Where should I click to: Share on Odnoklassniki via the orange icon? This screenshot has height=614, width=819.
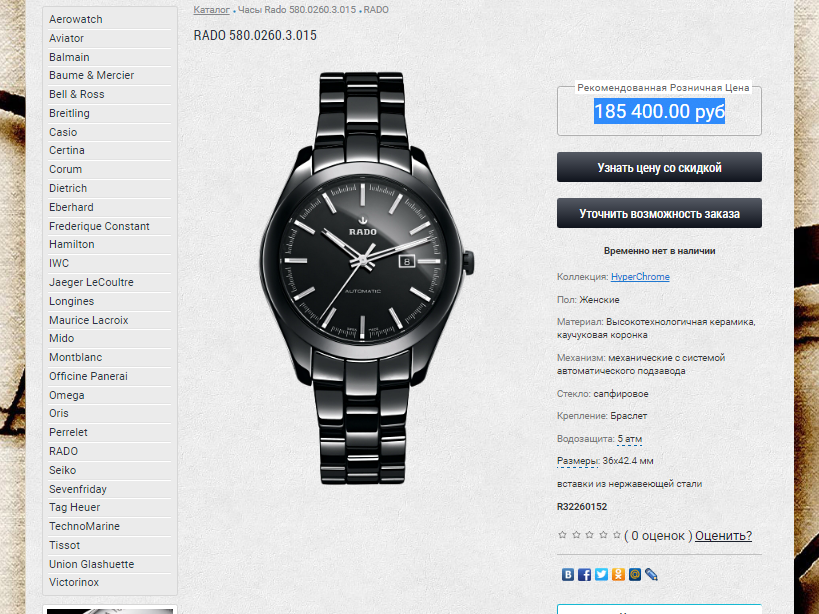(x=618, y=574)
